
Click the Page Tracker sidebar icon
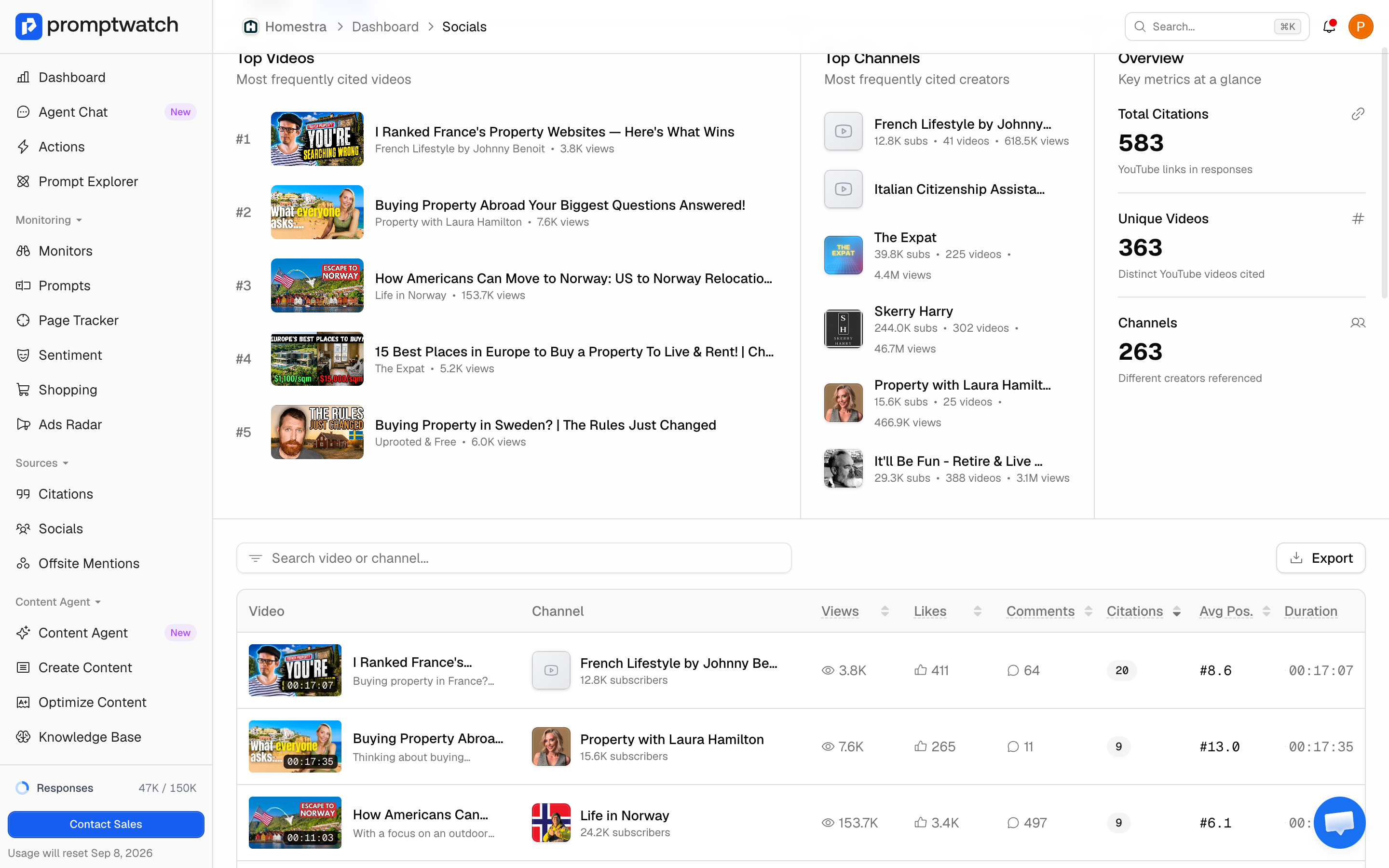23,320
